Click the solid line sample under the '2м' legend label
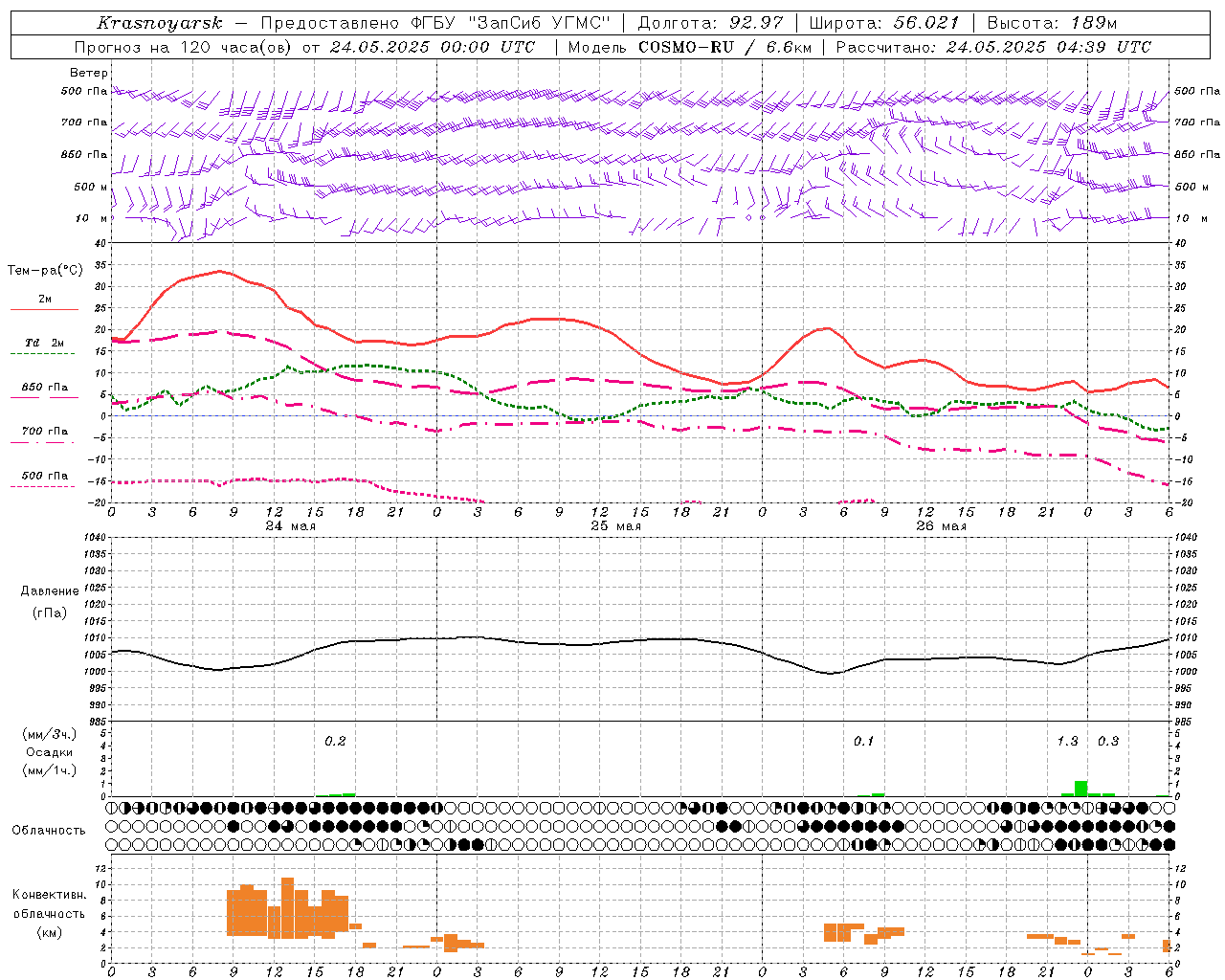This screenshot has height=980, width=1225. (x=44, y=310)
